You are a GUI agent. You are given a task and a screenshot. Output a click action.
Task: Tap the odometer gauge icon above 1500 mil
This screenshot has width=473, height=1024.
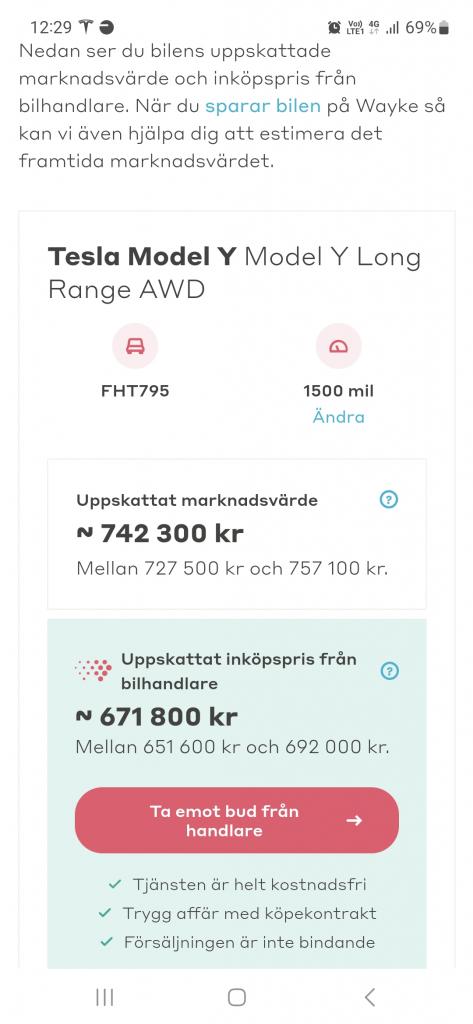pyautogui.click(x=338, y=346)
